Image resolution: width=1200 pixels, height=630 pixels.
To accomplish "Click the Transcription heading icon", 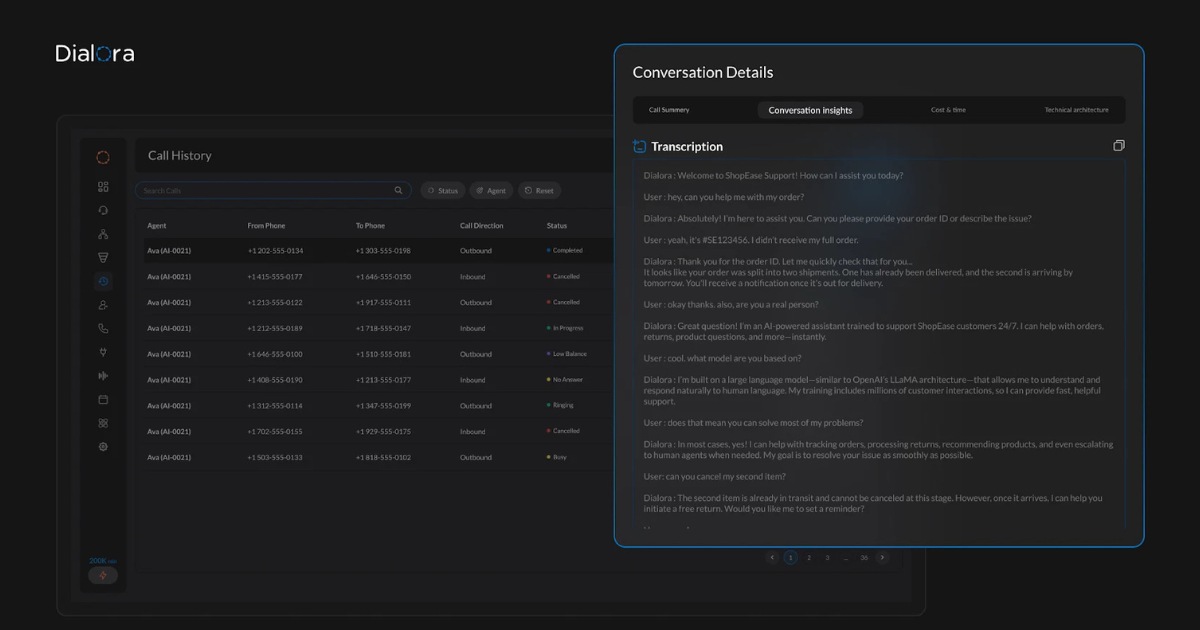I will pos(640,146).
